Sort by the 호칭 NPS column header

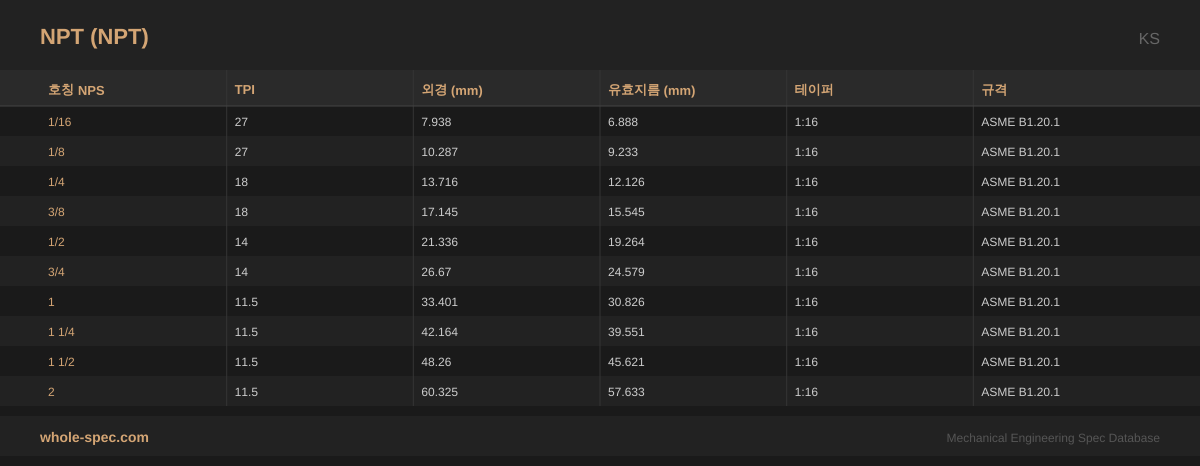[76, 90]
